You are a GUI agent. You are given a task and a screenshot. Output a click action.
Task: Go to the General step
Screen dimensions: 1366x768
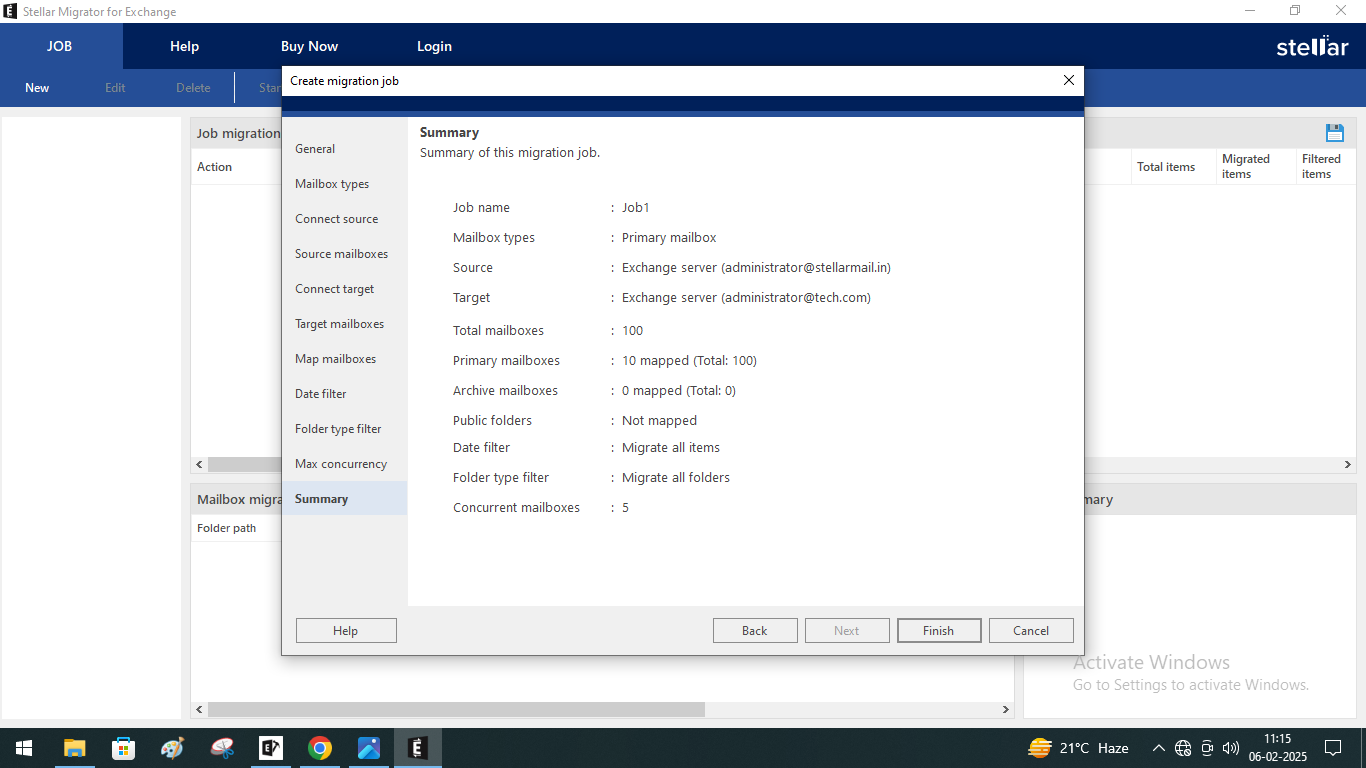click(x=315, y=149)
